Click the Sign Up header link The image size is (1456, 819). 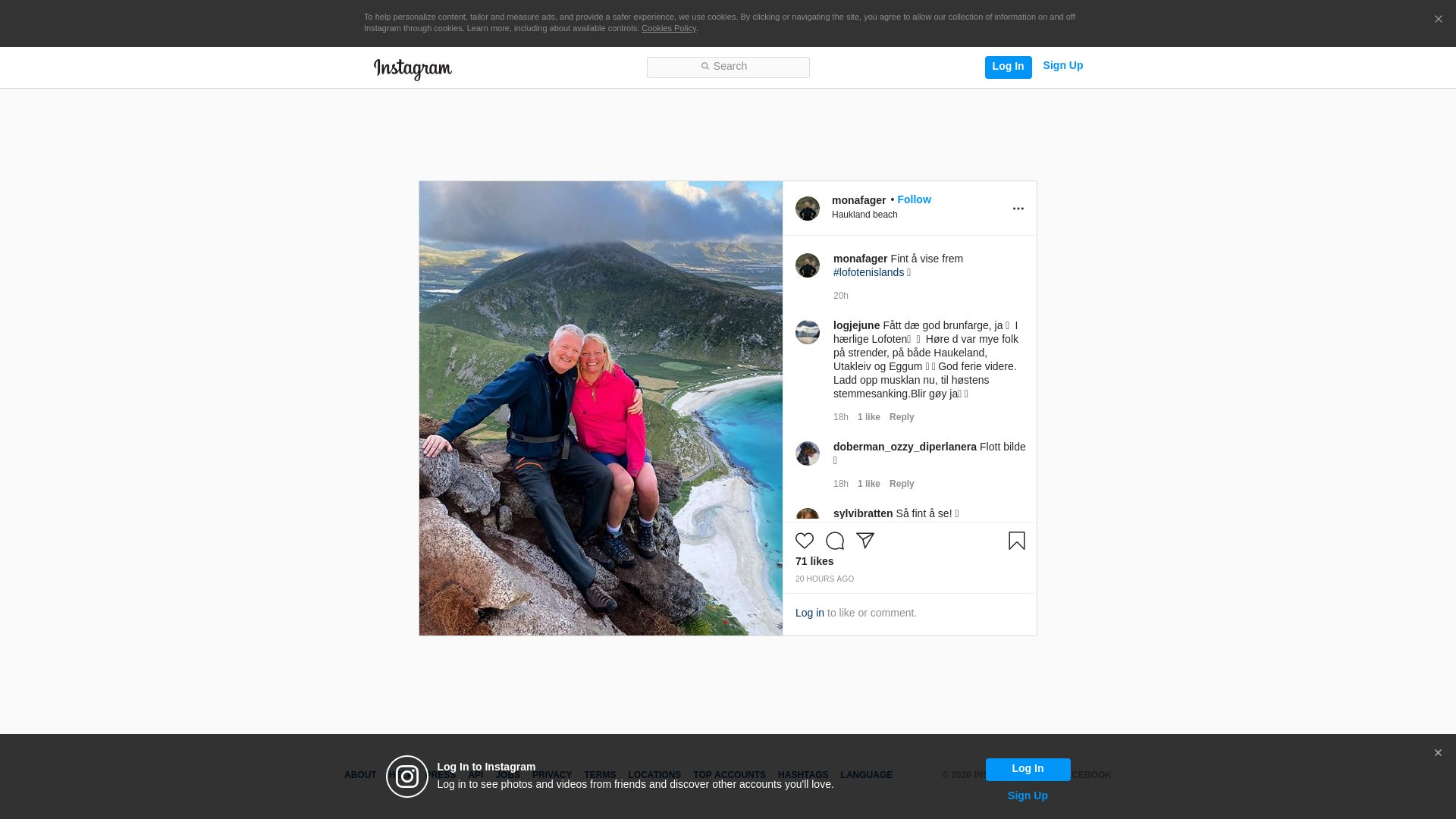click(1062, 65)
